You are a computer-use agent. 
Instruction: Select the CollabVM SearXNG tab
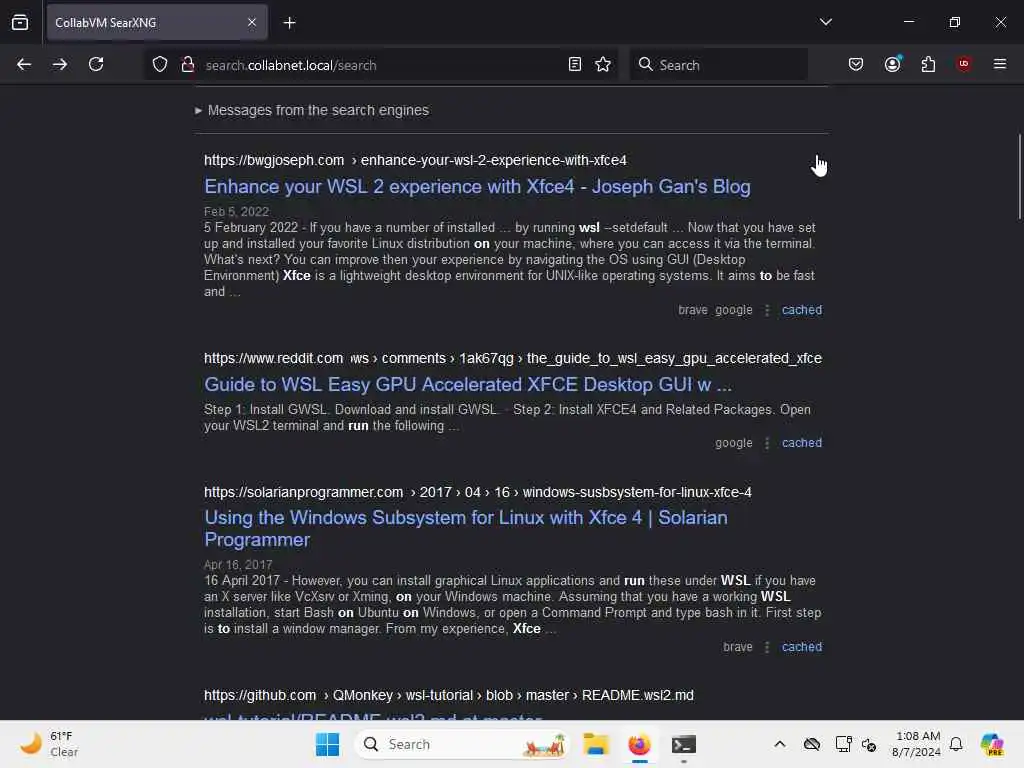pos(157,22)
